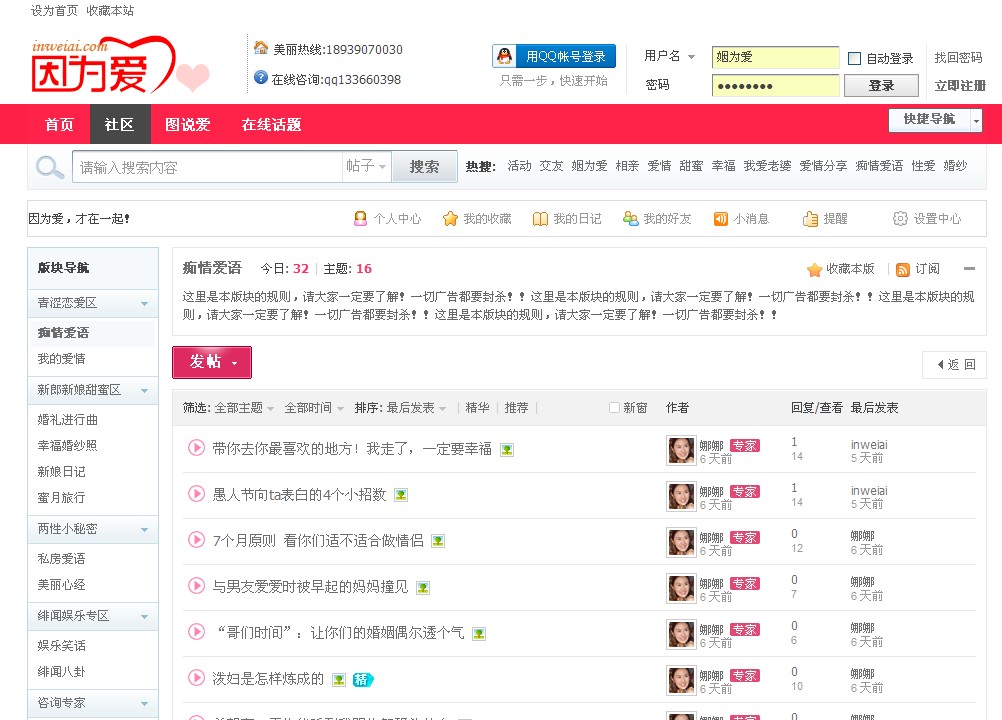Filter by 推荐 posts
The image size is (1002, 720).
point(516,408)
